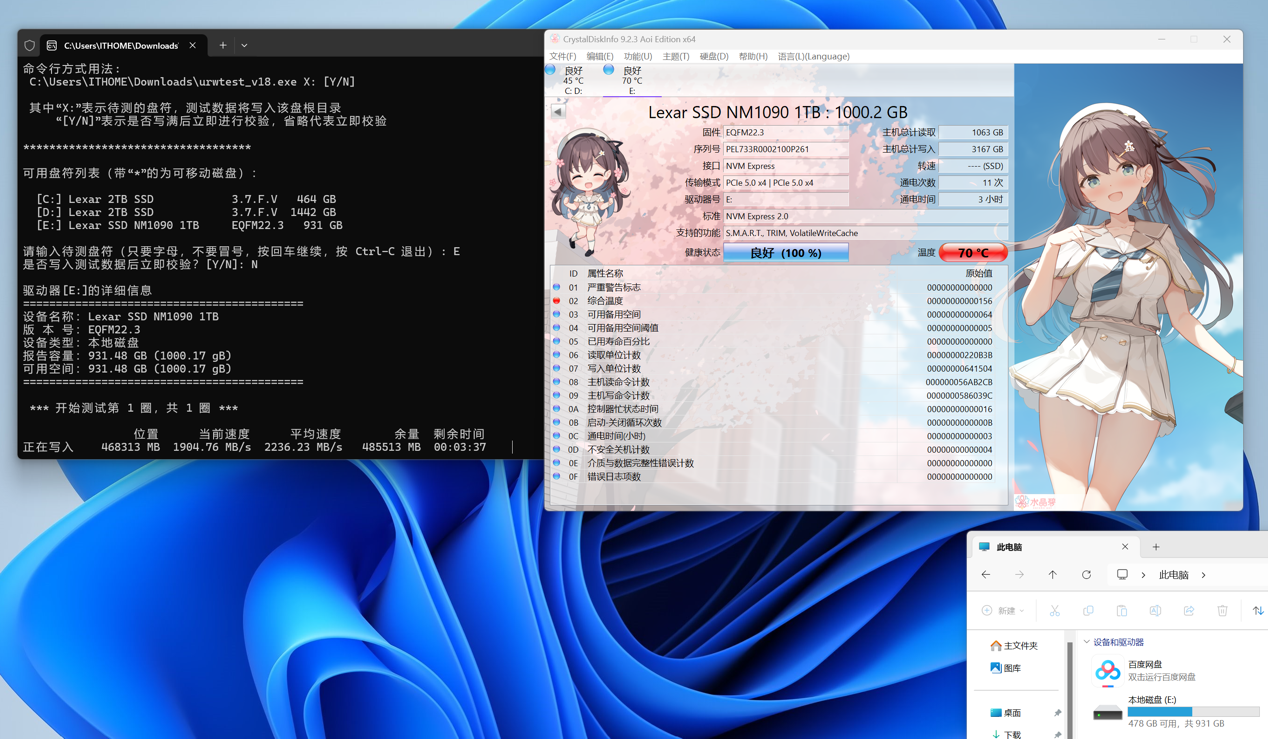
Task: Click the up-directory arrow in File Explorer
Action: click(x=1052, y=575)
